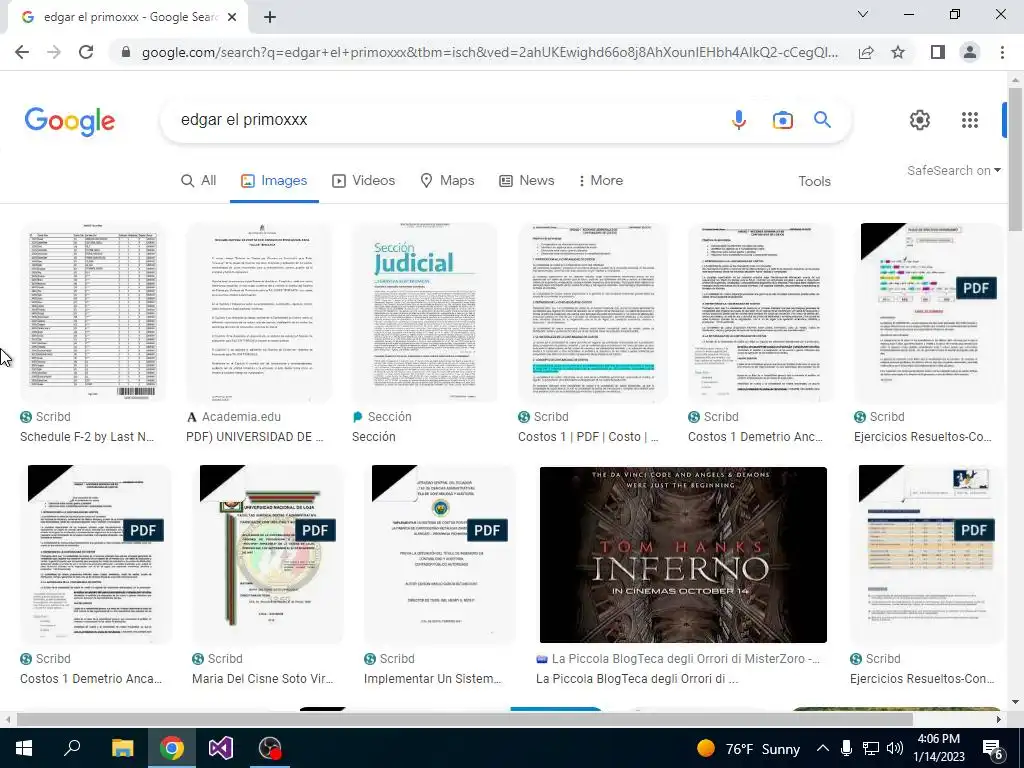Switch to Maps results
This screenshot has height=768, width=1024.
click(x=447, y=180)
